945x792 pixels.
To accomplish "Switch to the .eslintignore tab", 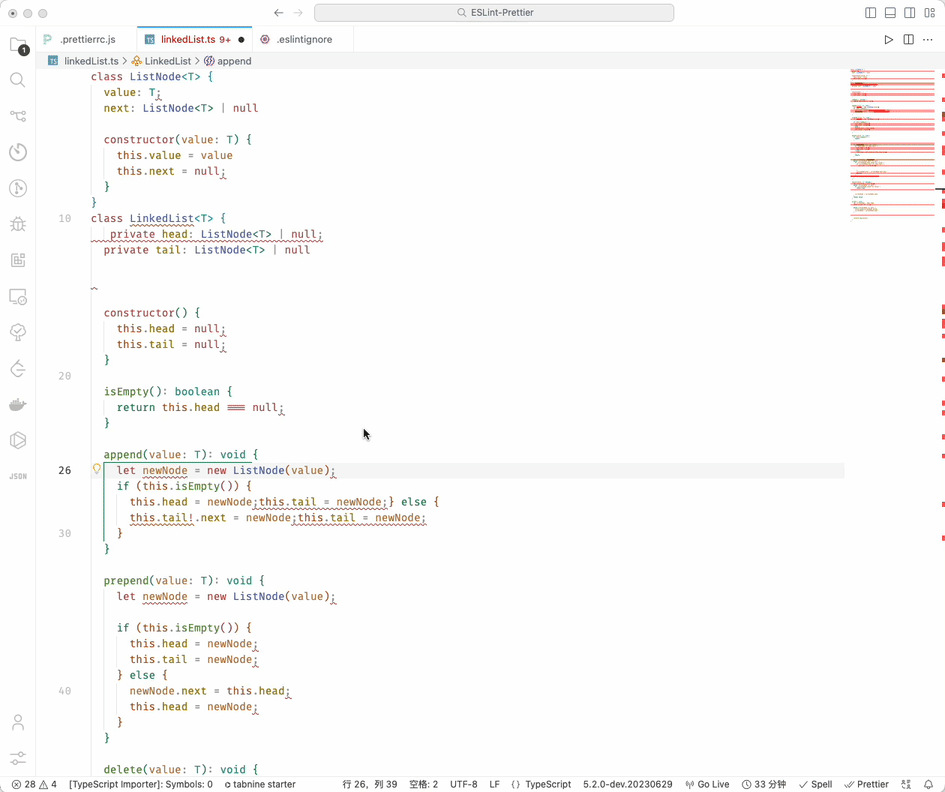I will pyautogui.click(x=303, y=39).
